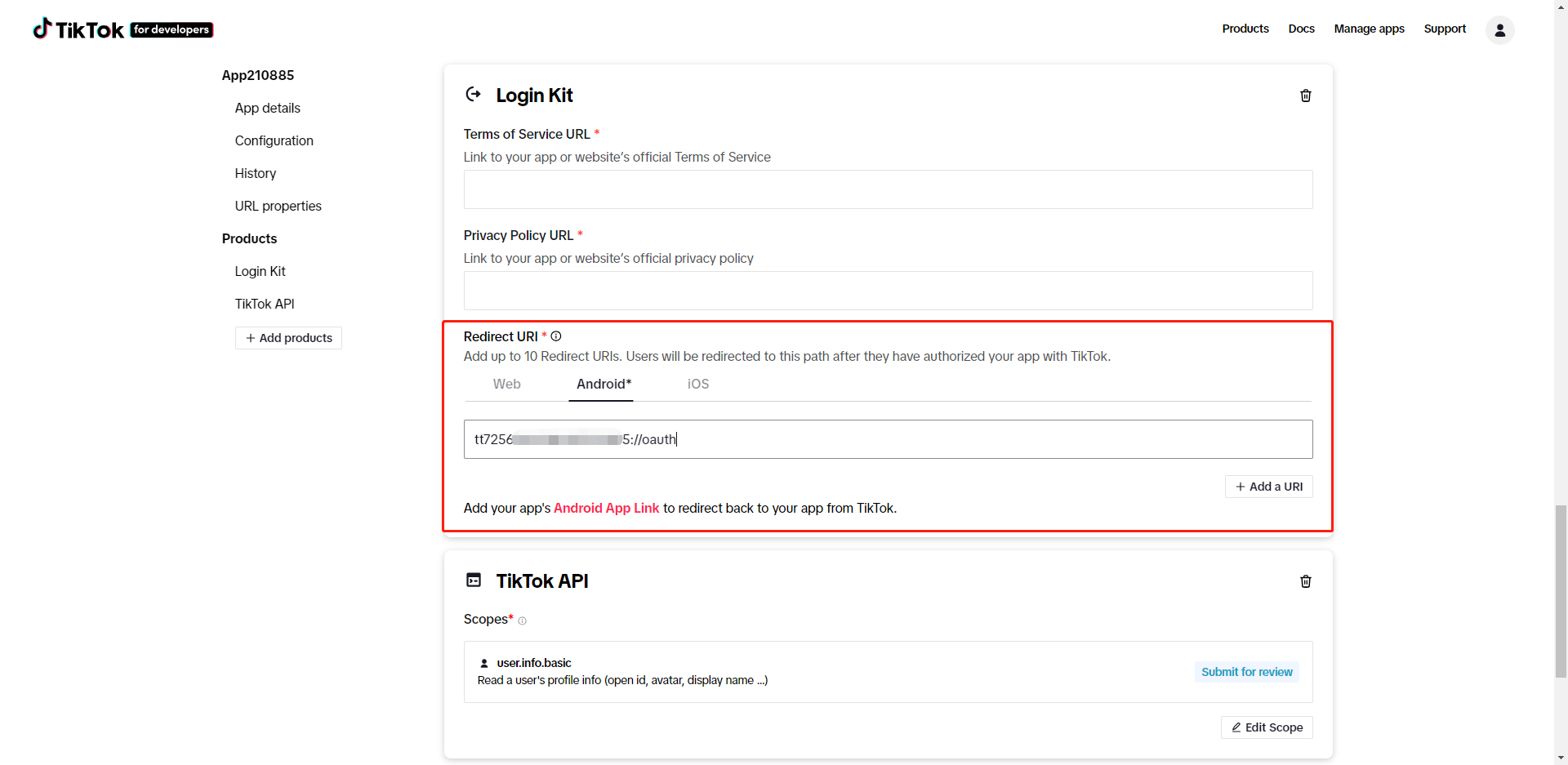The width and height of the screenshot is (1568, 765).
Task: Open Manage apps in top navigation
Action: pos(1370,29)
